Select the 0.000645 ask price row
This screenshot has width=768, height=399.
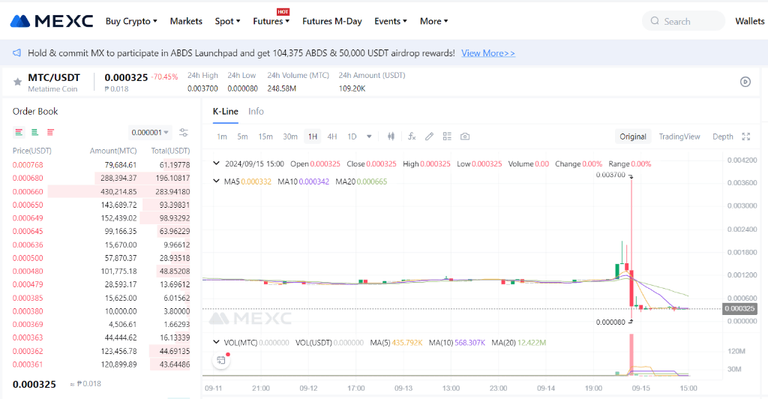(101, 231)
